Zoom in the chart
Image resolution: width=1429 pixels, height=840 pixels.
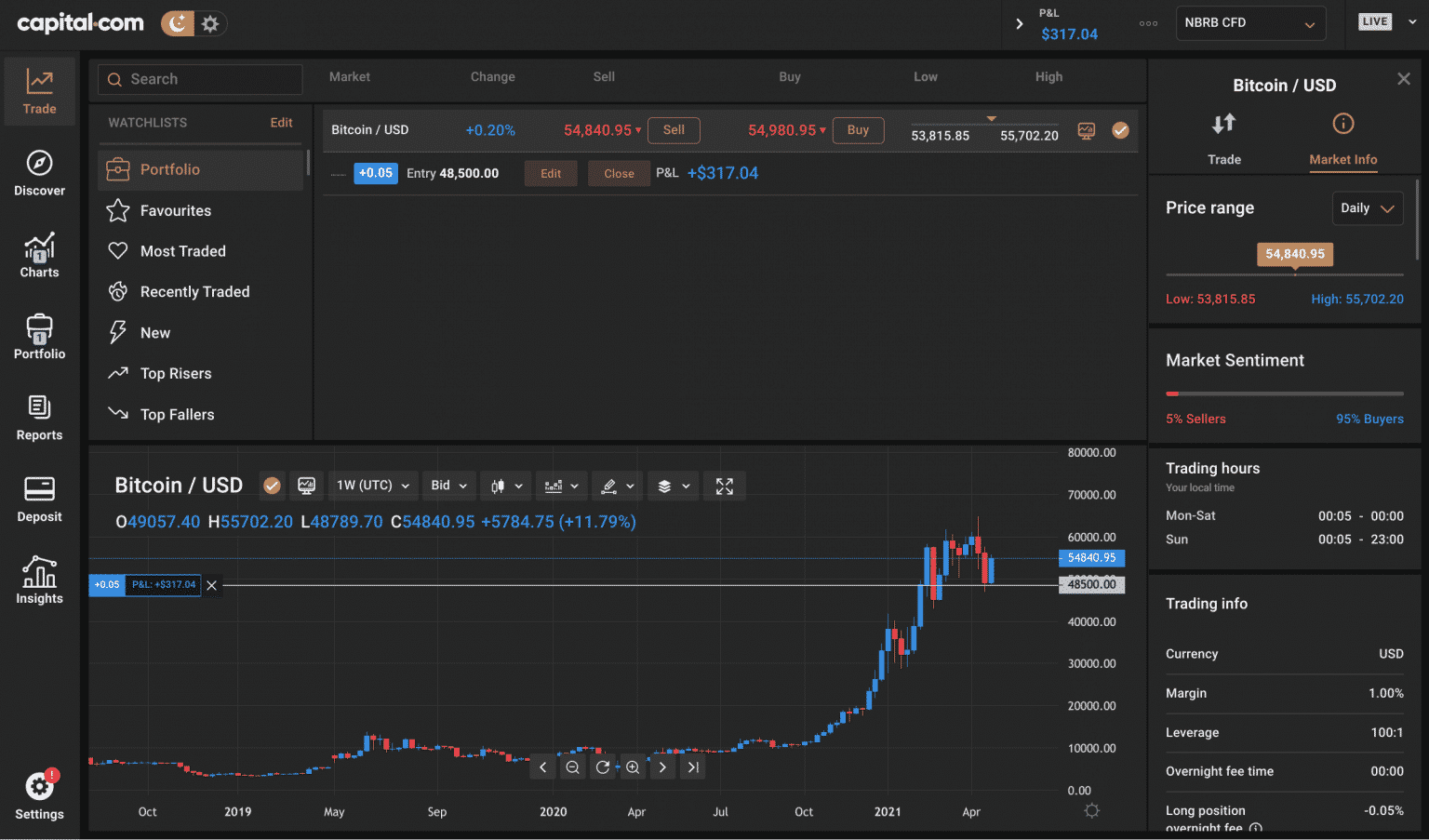click(633, 767)
